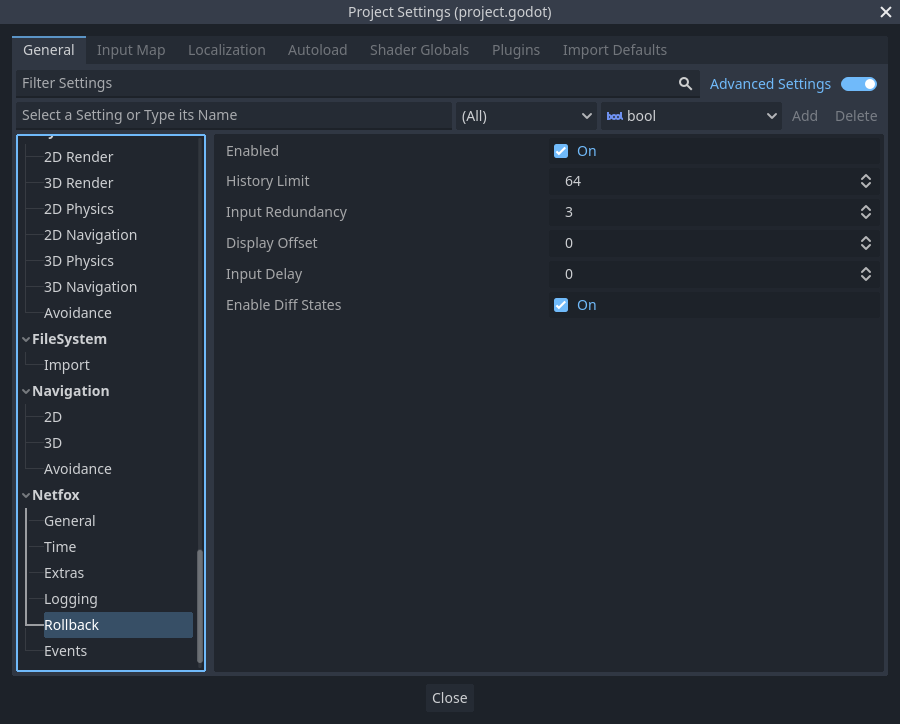900x724 pixels.
Task: Click the search magnifier icon in Filter Settings
Action: pos(685,83)
